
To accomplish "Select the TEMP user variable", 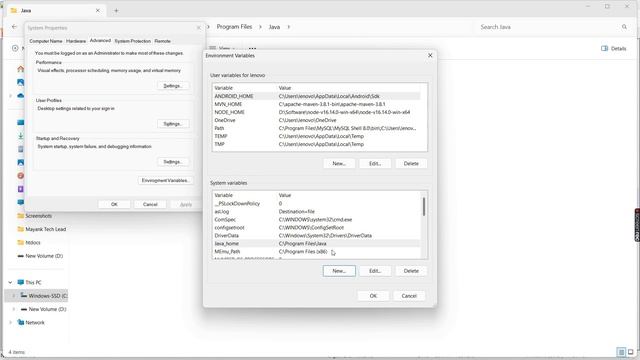I will (316, 136).
